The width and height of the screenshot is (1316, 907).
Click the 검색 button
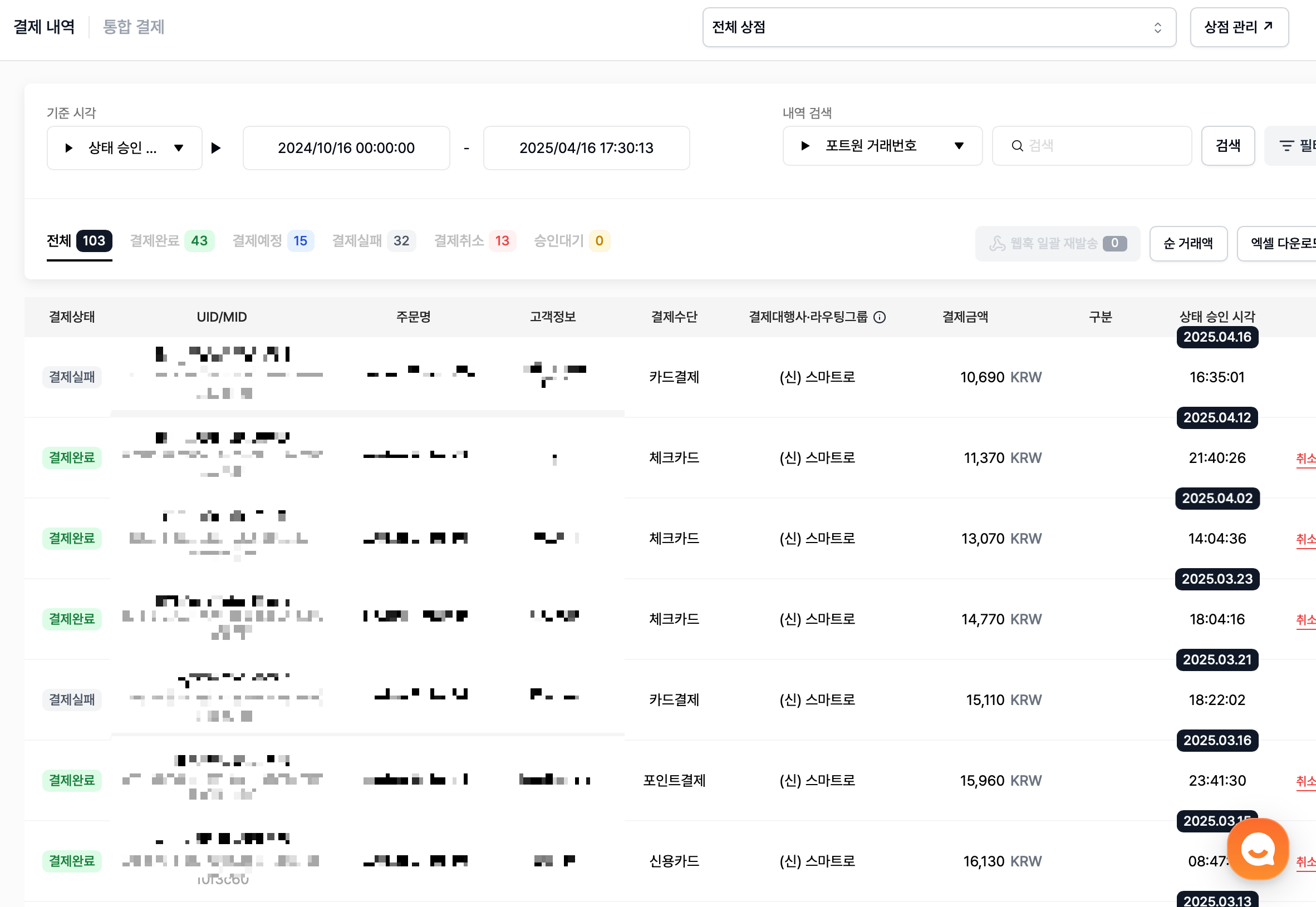pyautogui.click(x=1227, y=146)
